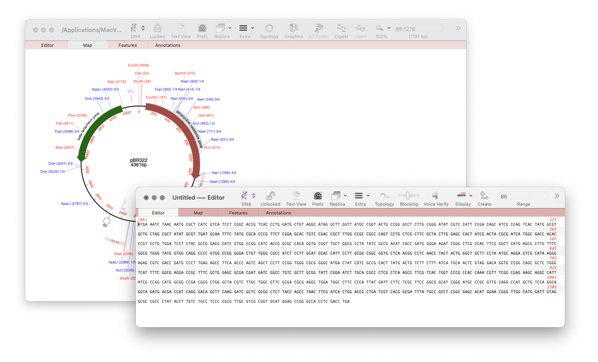Expand the Display dropdown arrow
This screenshot has height=362, width=598.
pyautogui.click(x=470, y=196)
